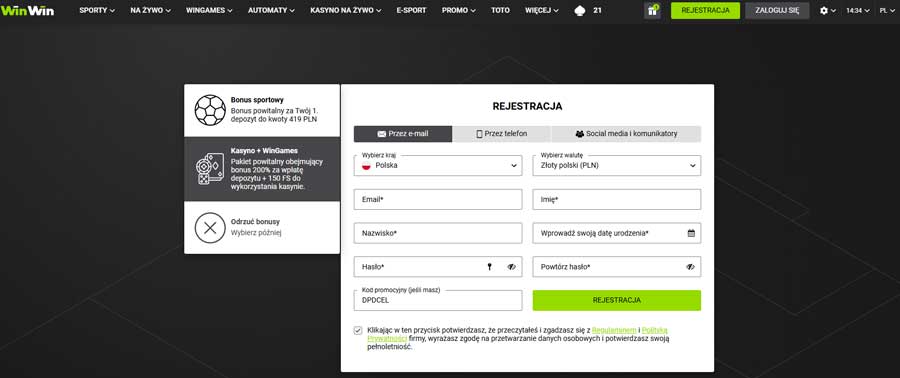Expand the NA ŻYWO menu
This screenshot has width=900, height=378.
click(x=150, y=10)
